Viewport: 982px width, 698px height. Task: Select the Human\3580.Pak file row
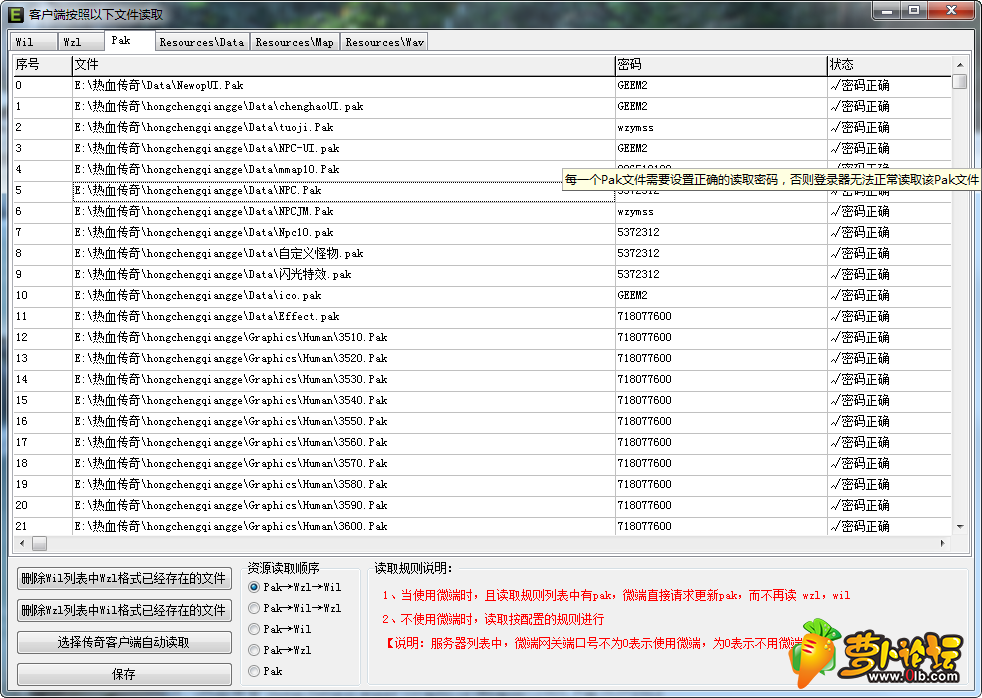[x=482, y=484]
